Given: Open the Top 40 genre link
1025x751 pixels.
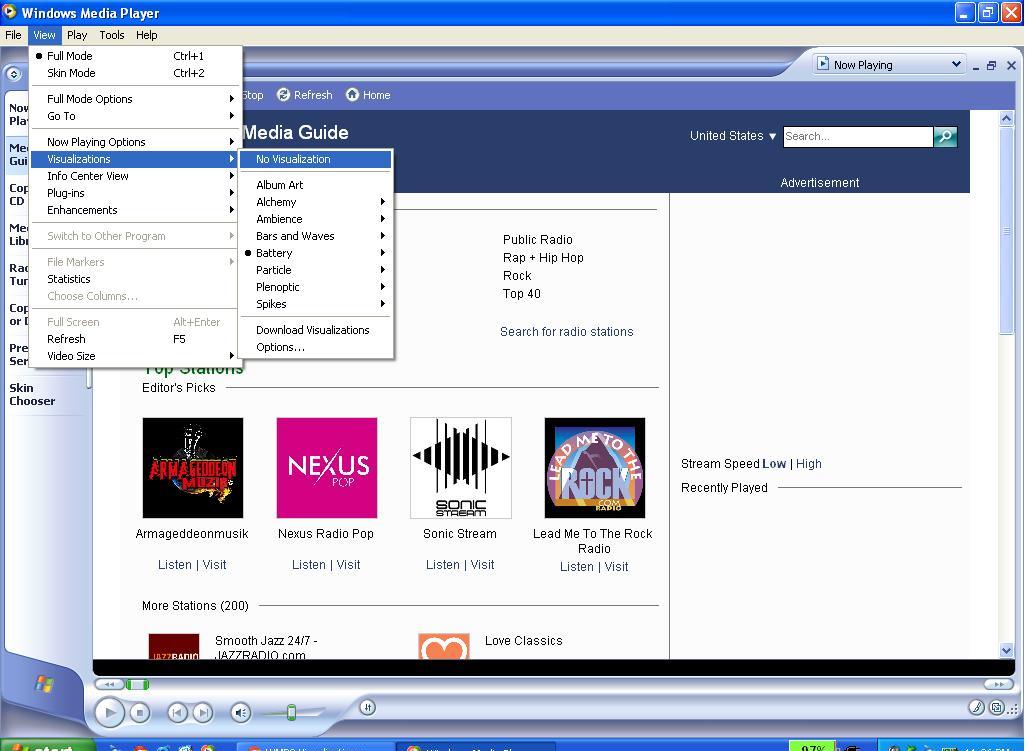Looking at the screenshot, I should coord(522,294).
